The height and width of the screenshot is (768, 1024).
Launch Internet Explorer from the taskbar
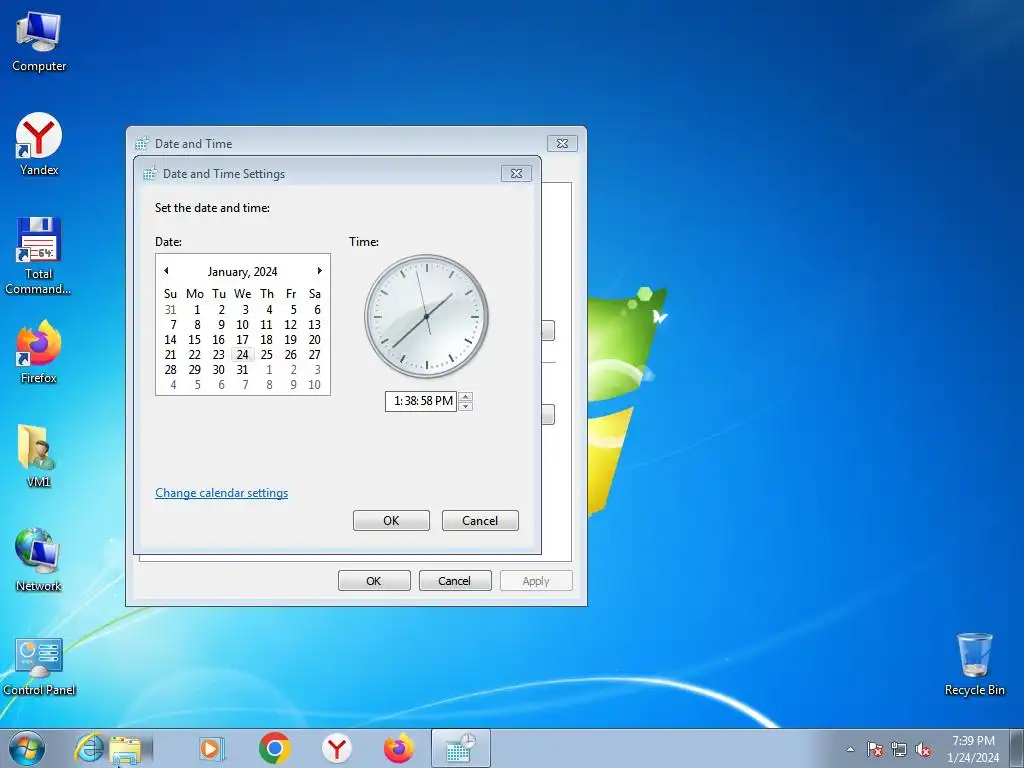(x=89, y=748)
